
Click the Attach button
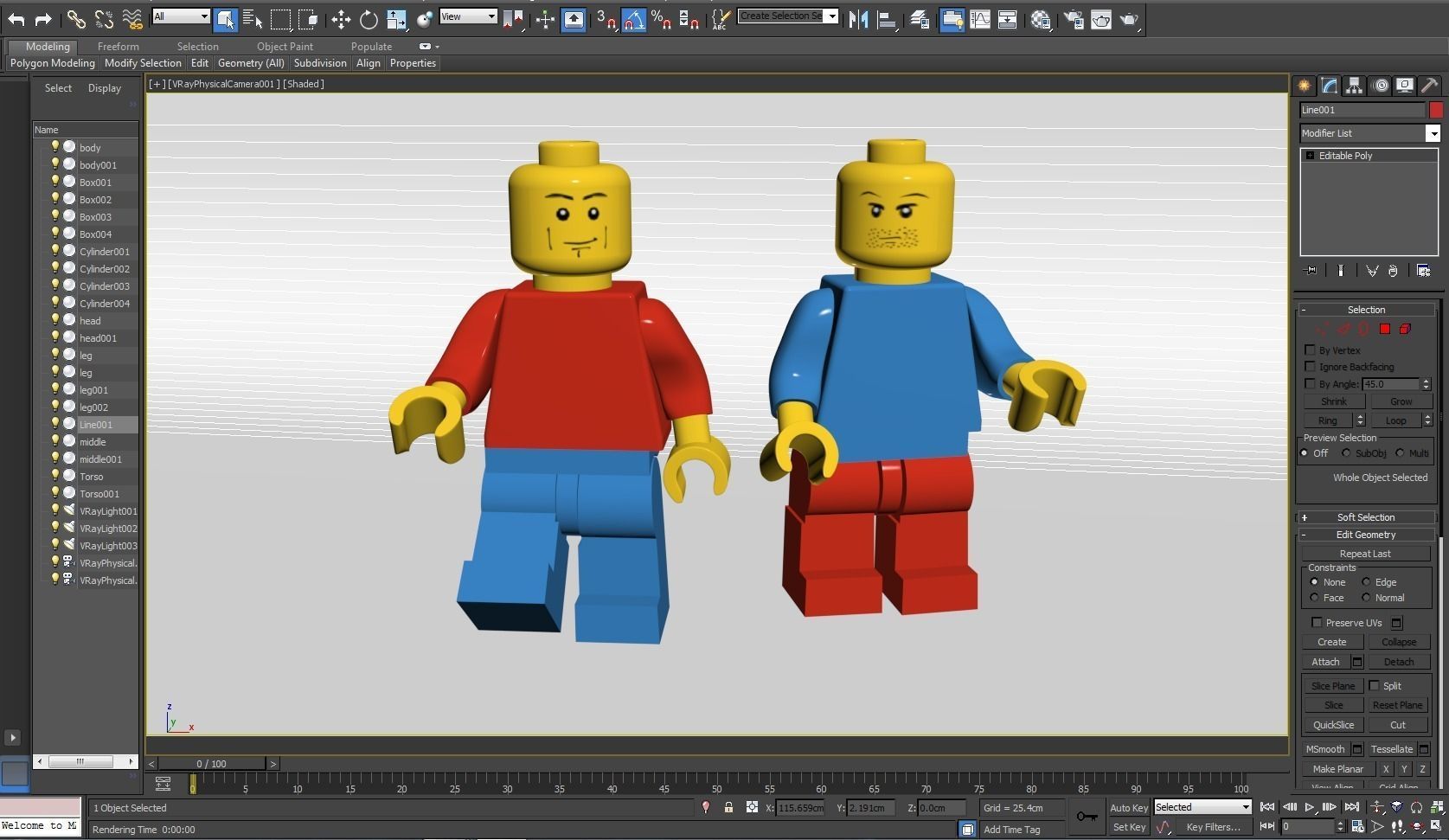tap(1325, 662)
